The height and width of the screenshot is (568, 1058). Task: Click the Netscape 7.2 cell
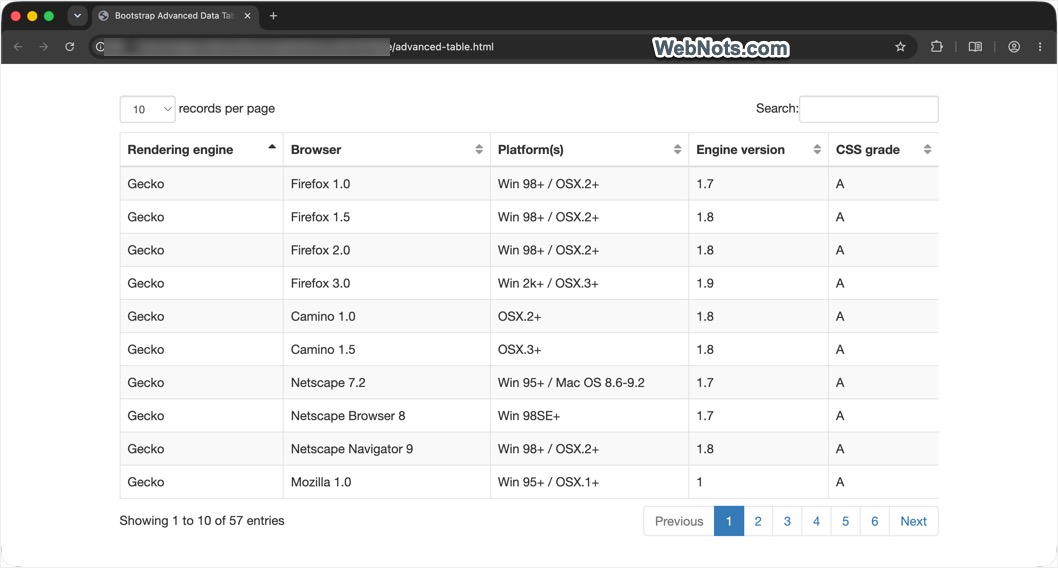pyautogui.click(x=387, y=382)
